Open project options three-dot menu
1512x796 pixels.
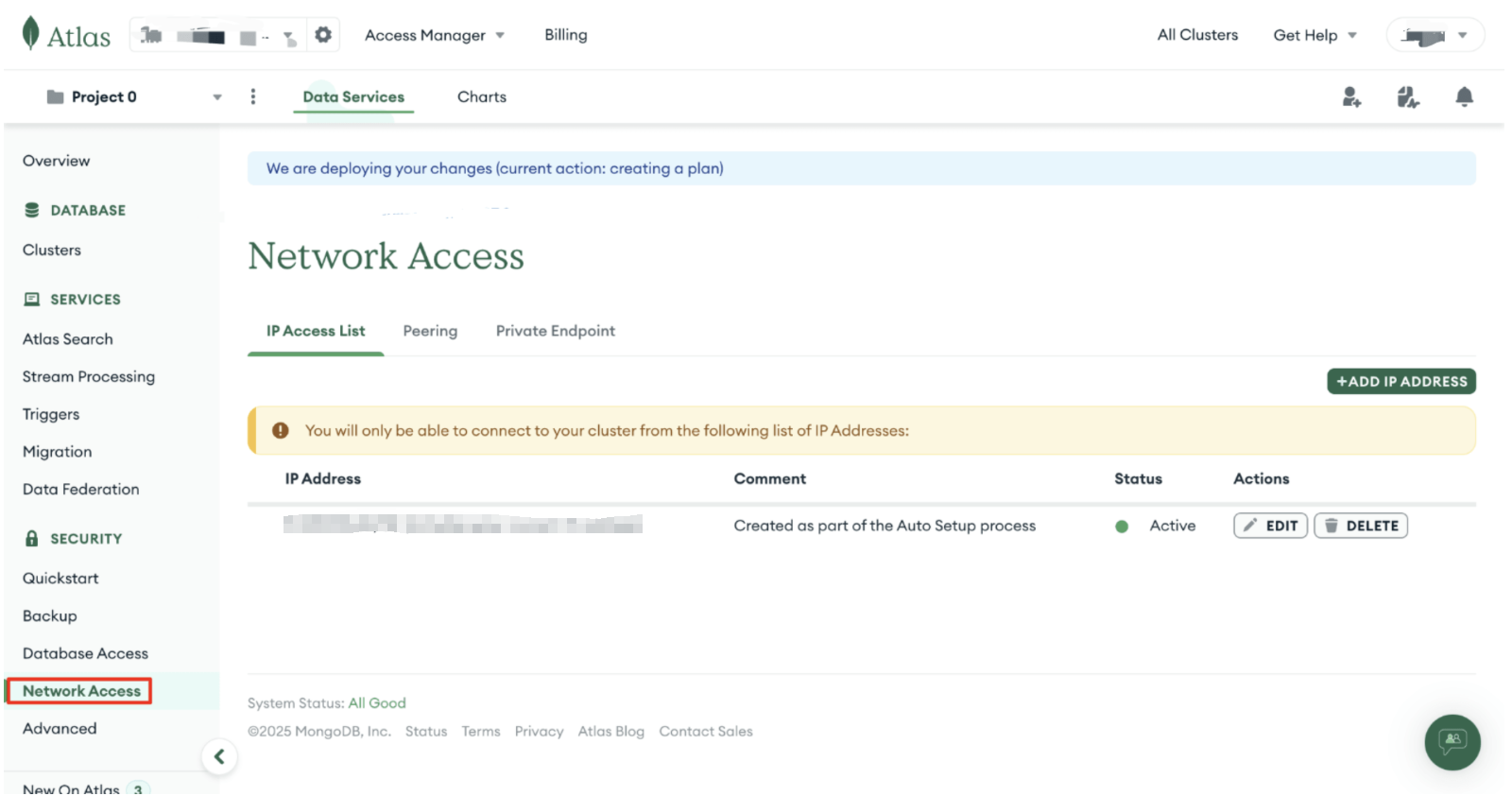pos(252,96)
